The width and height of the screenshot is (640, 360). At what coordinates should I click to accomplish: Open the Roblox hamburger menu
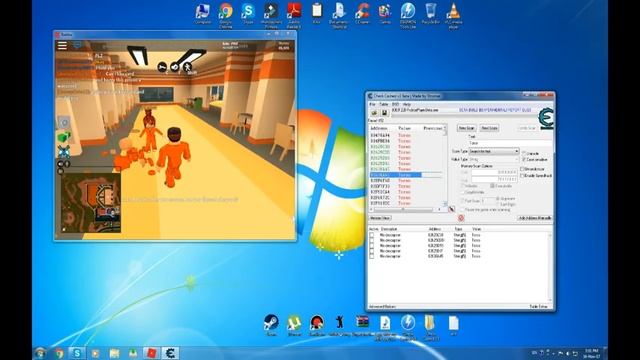(x=62, y=45)
